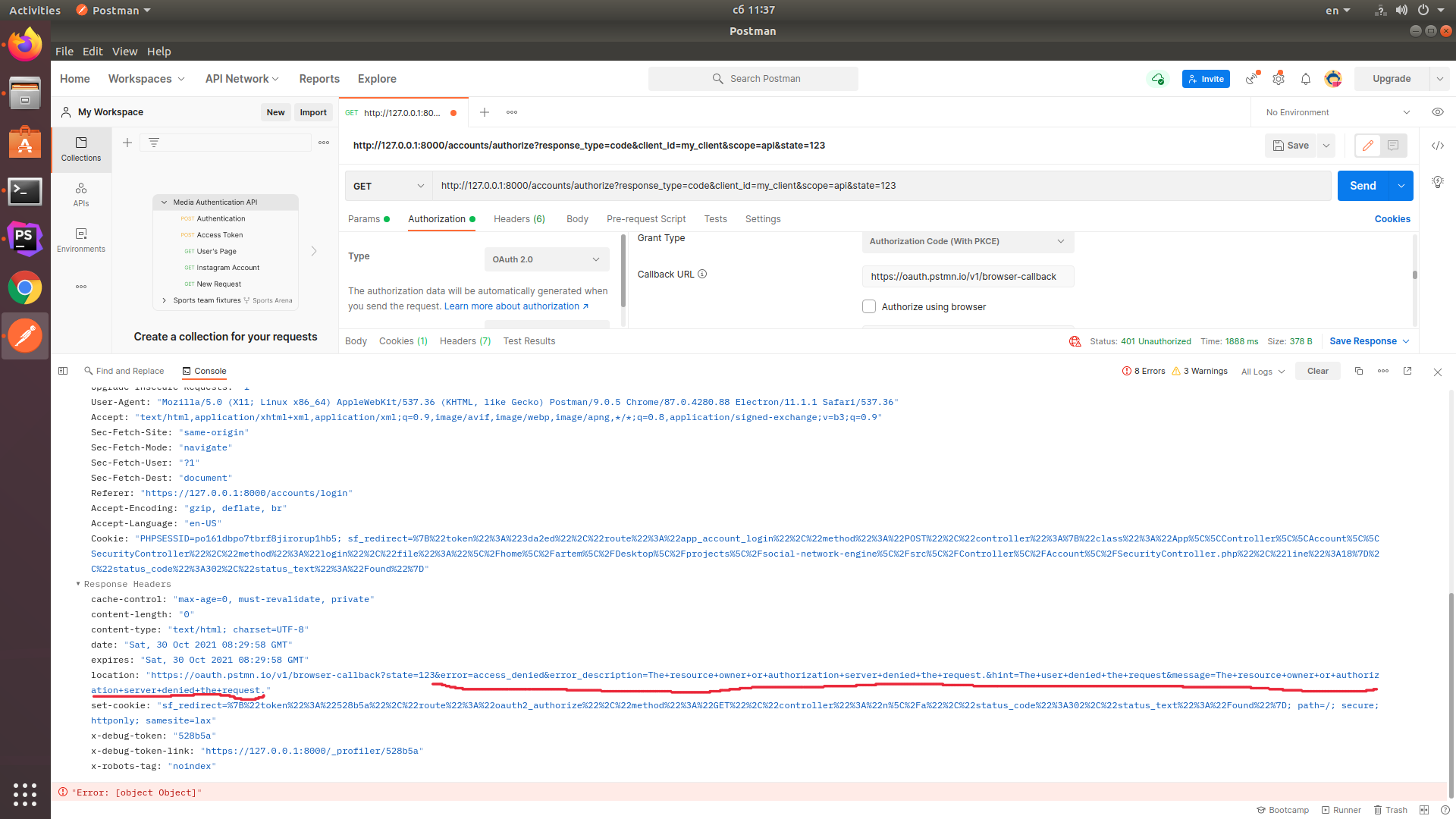
Task: Click the code snippet icon
Action: tap(1437, 146)
